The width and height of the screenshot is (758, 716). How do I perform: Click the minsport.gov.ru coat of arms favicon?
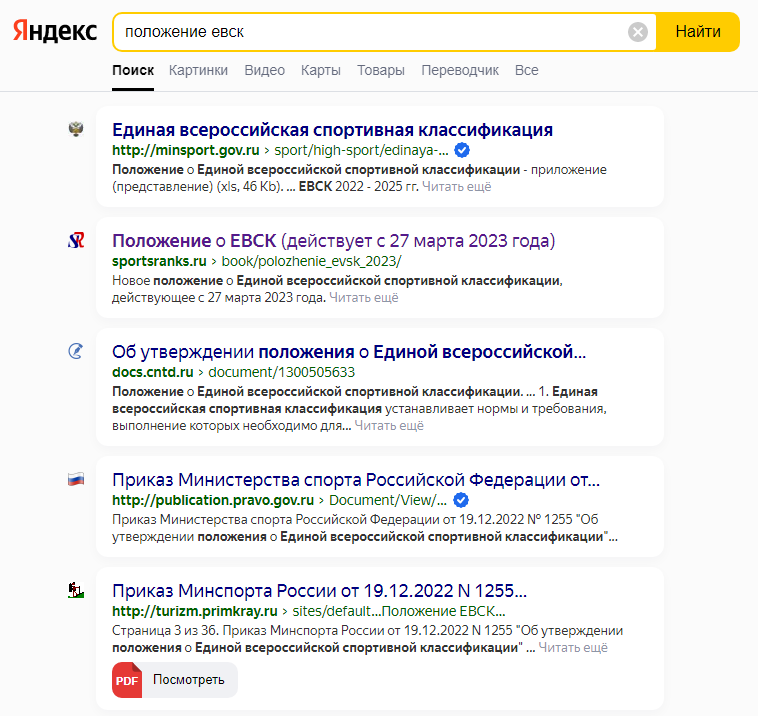(x=76, y=129)
